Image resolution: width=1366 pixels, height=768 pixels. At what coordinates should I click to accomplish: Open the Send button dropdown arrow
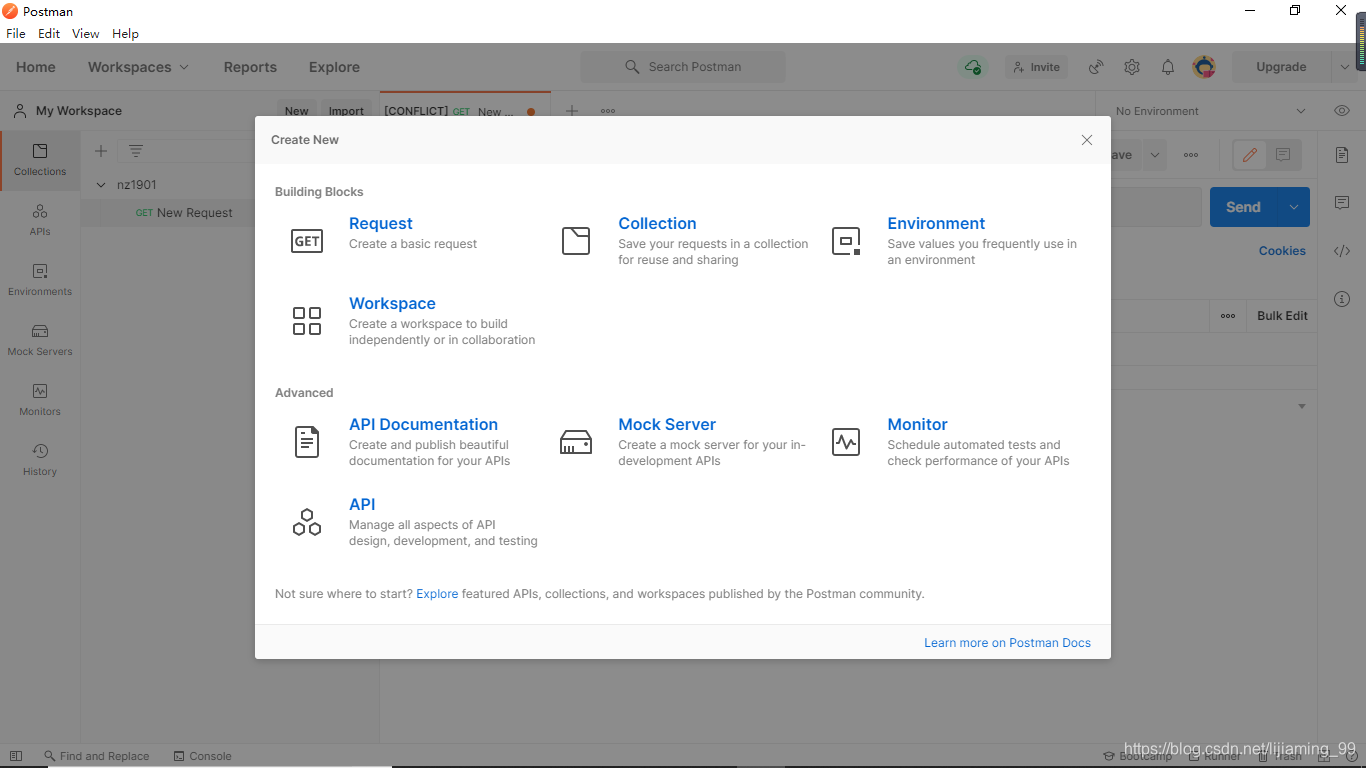[1294, 207]
